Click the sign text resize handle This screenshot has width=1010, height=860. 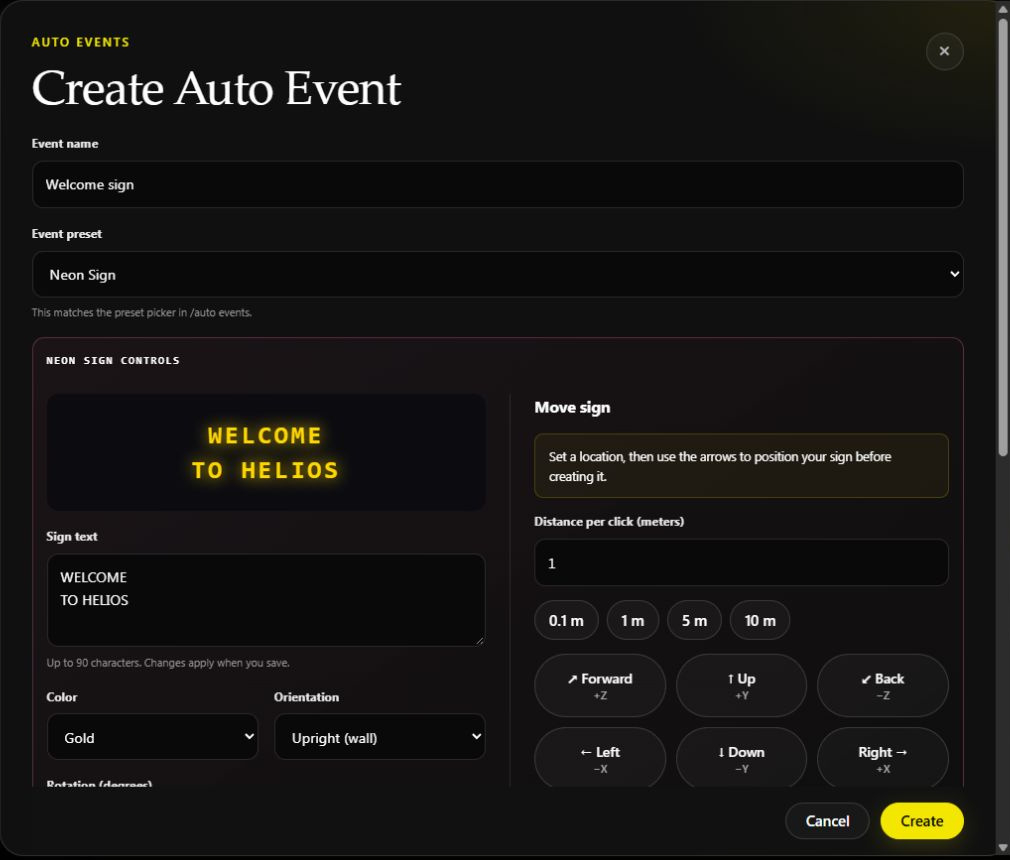click(x=480, y=640)
